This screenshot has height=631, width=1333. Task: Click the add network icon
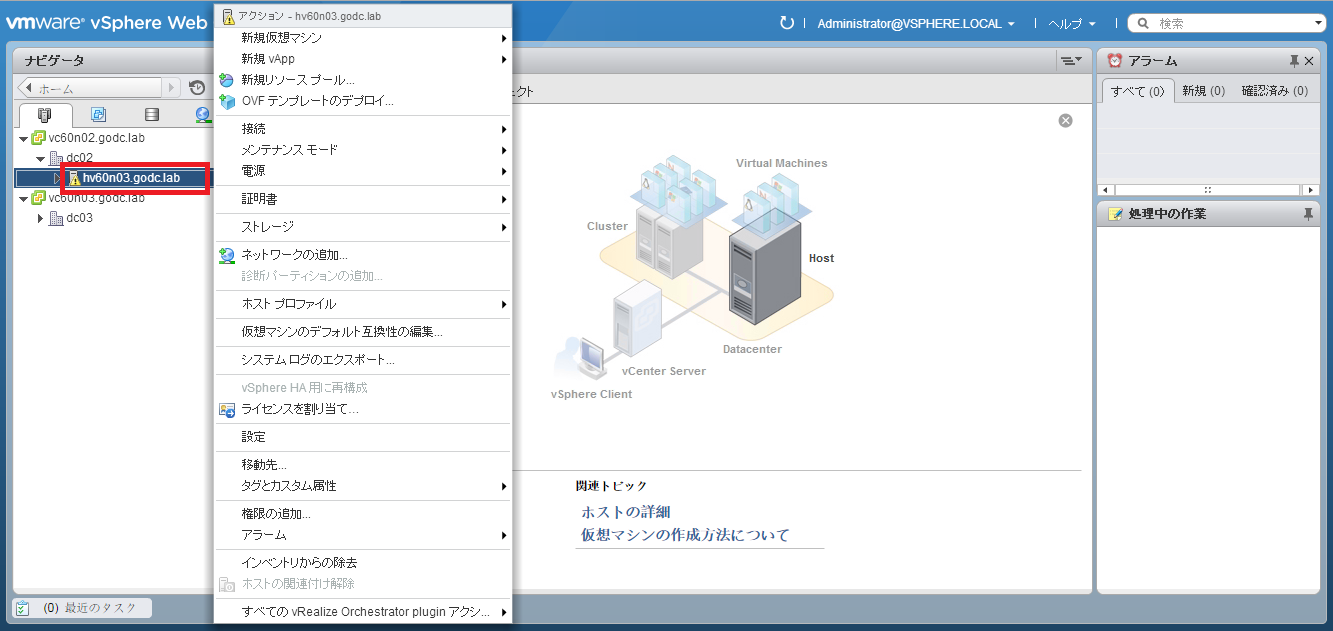227,255
